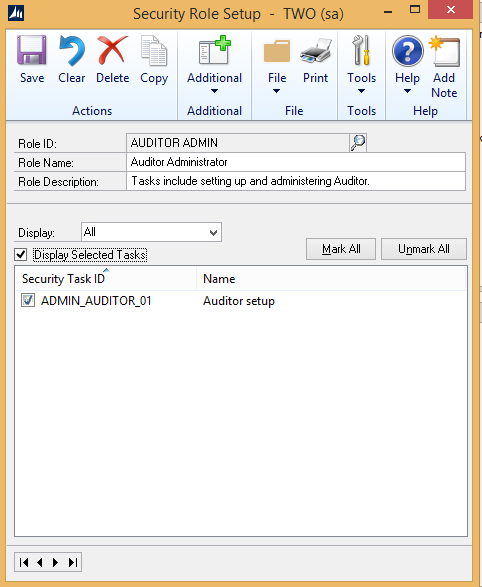Click the Save floppy disk icon
The image size is (482, 587).
point(32,51)
